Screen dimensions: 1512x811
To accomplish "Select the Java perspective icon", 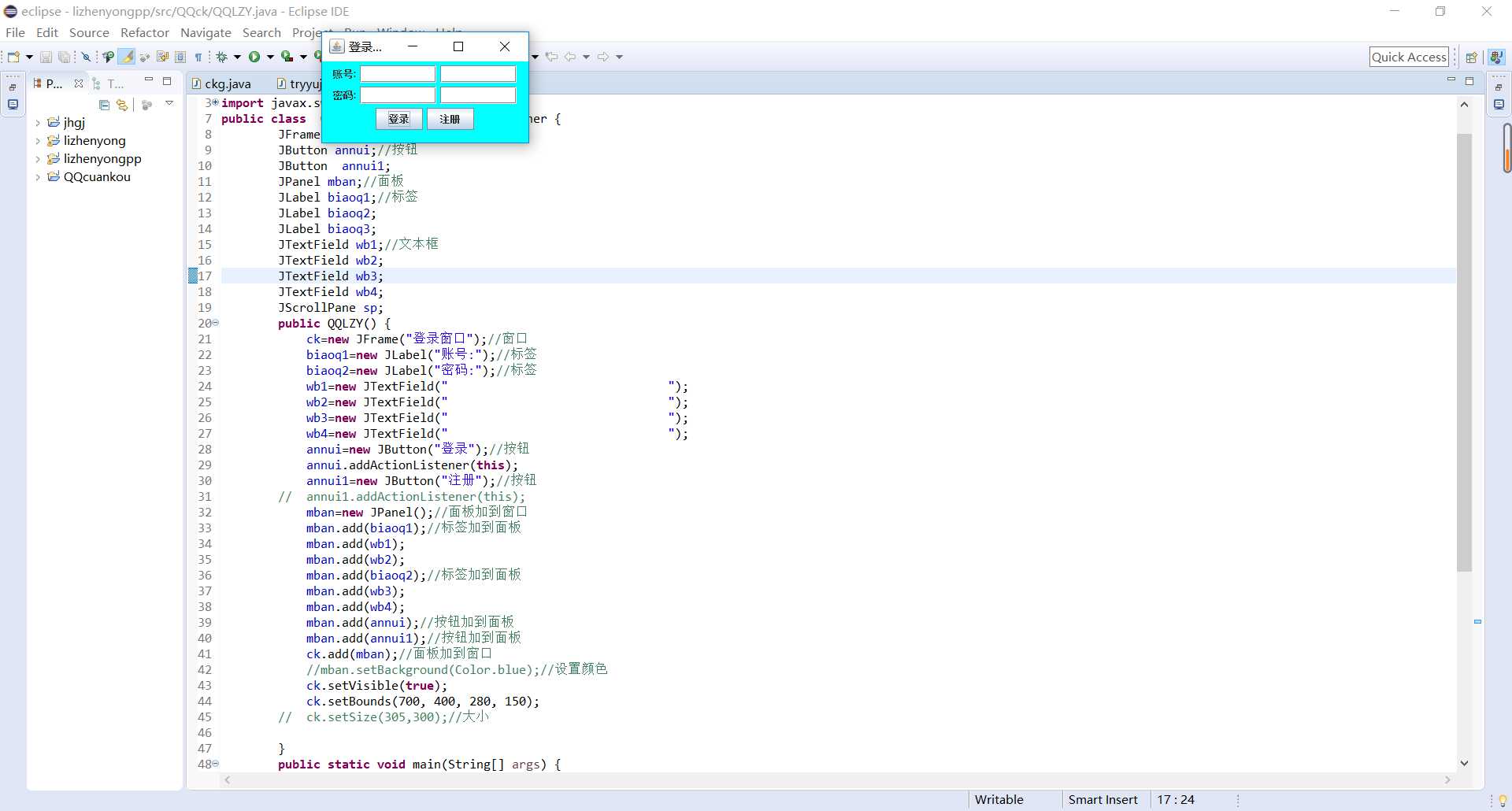I will [x=1496, y=57].
